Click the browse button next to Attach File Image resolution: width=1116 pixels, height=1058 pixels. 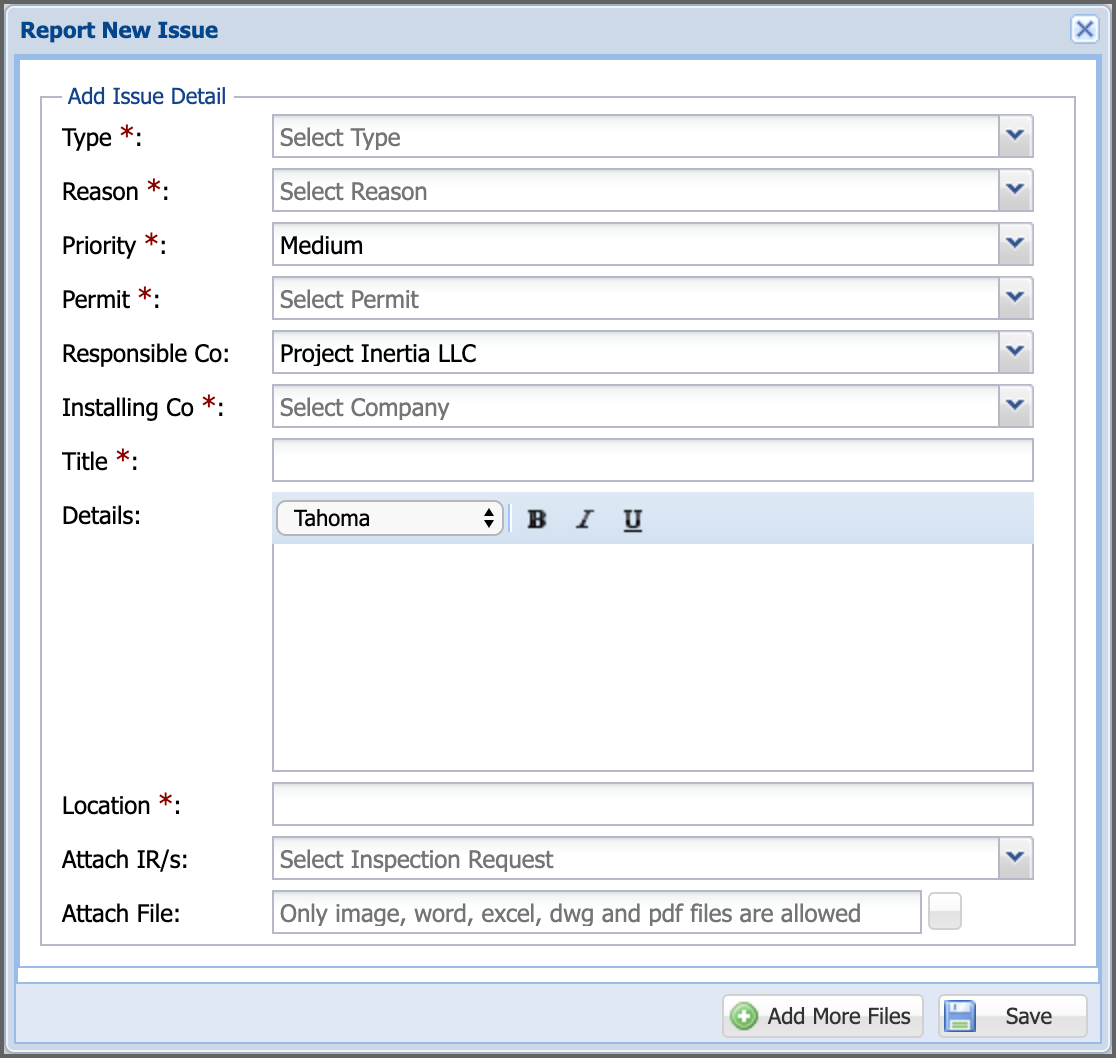(x=944, y=911)
